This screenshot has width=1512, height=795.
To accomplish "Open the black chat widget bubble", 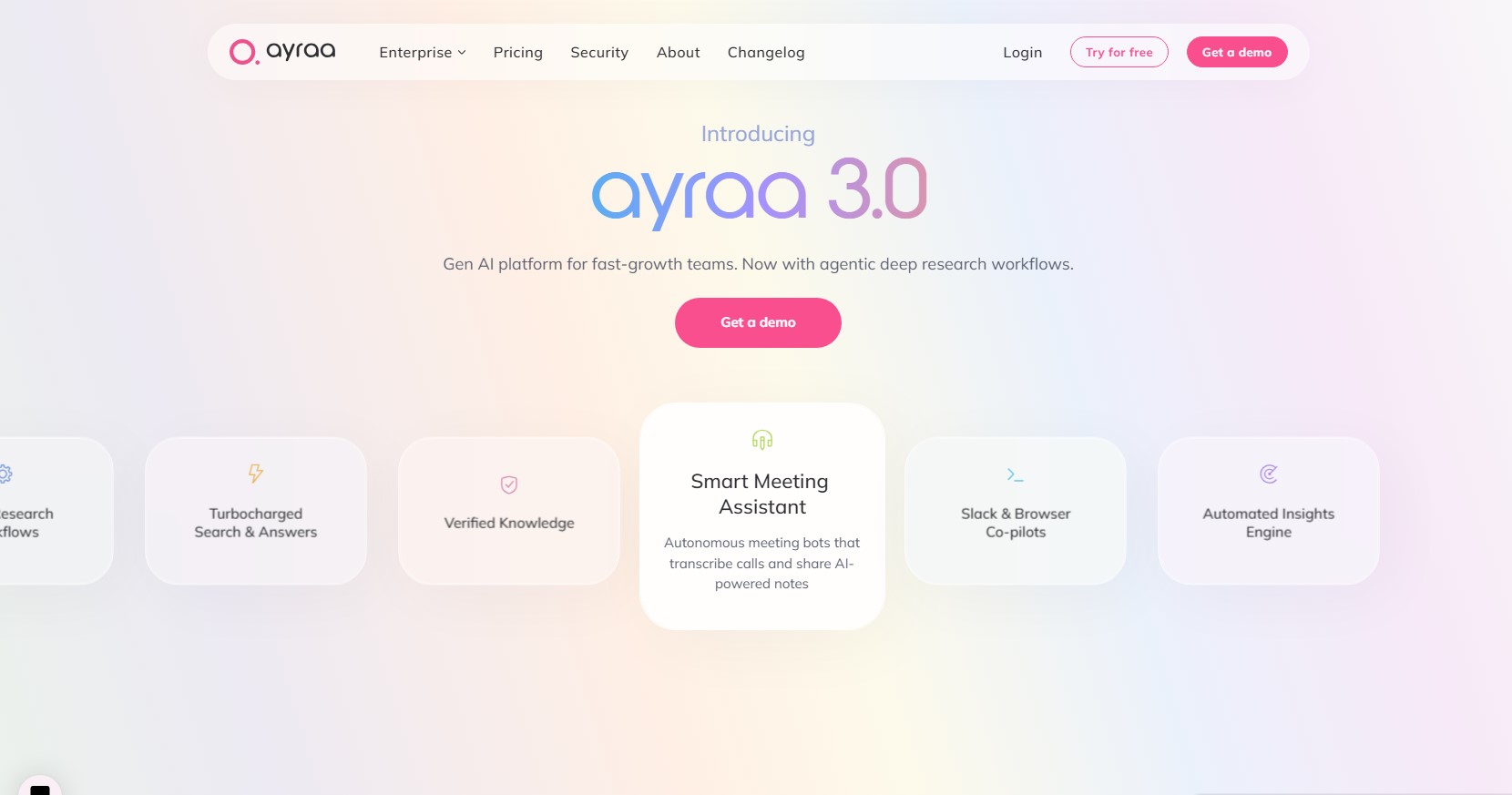I will (39, 788).
